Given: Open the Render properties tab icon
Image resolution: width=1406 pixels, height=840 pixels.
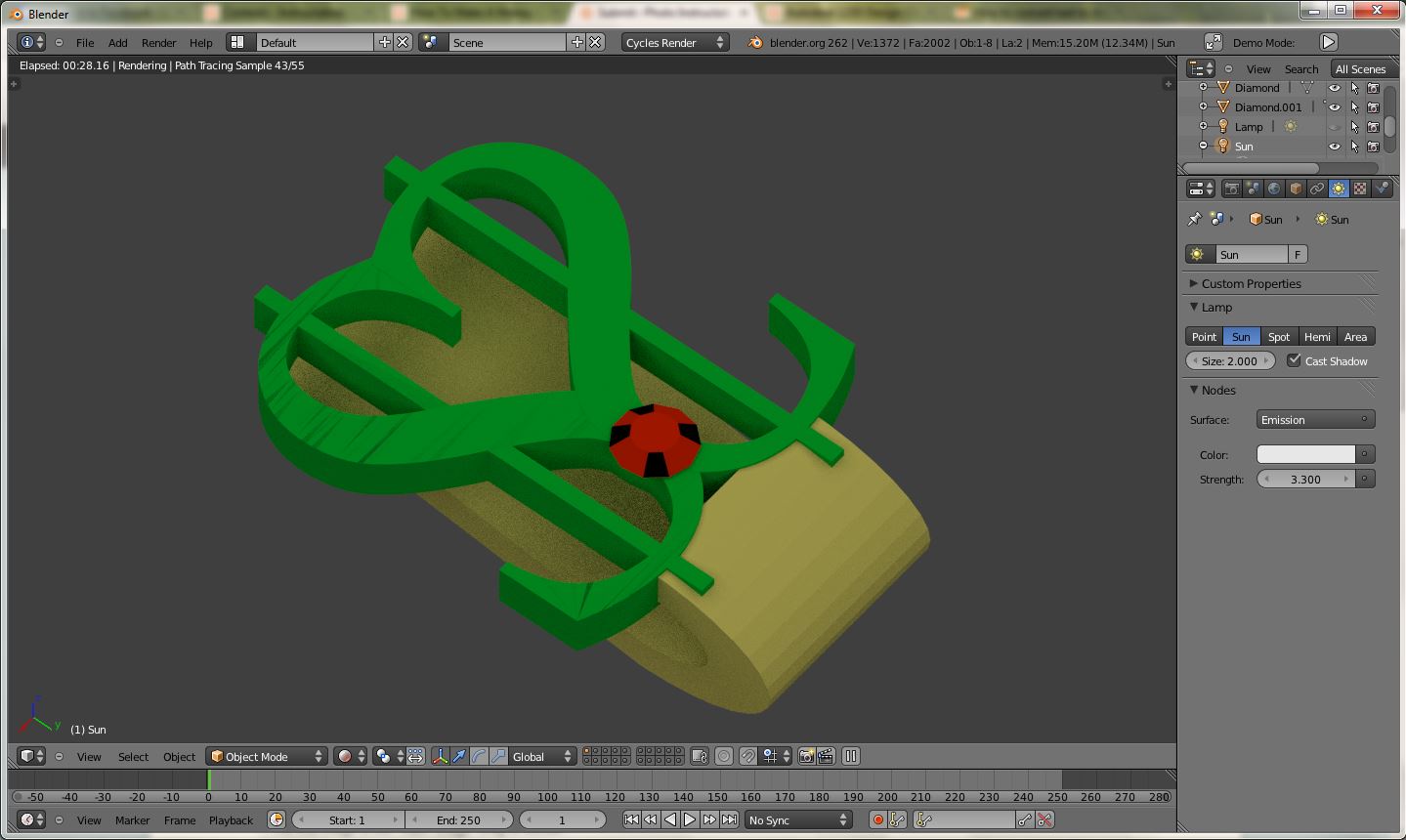Looking at the screenshot, I should (x=1232, y=189).
